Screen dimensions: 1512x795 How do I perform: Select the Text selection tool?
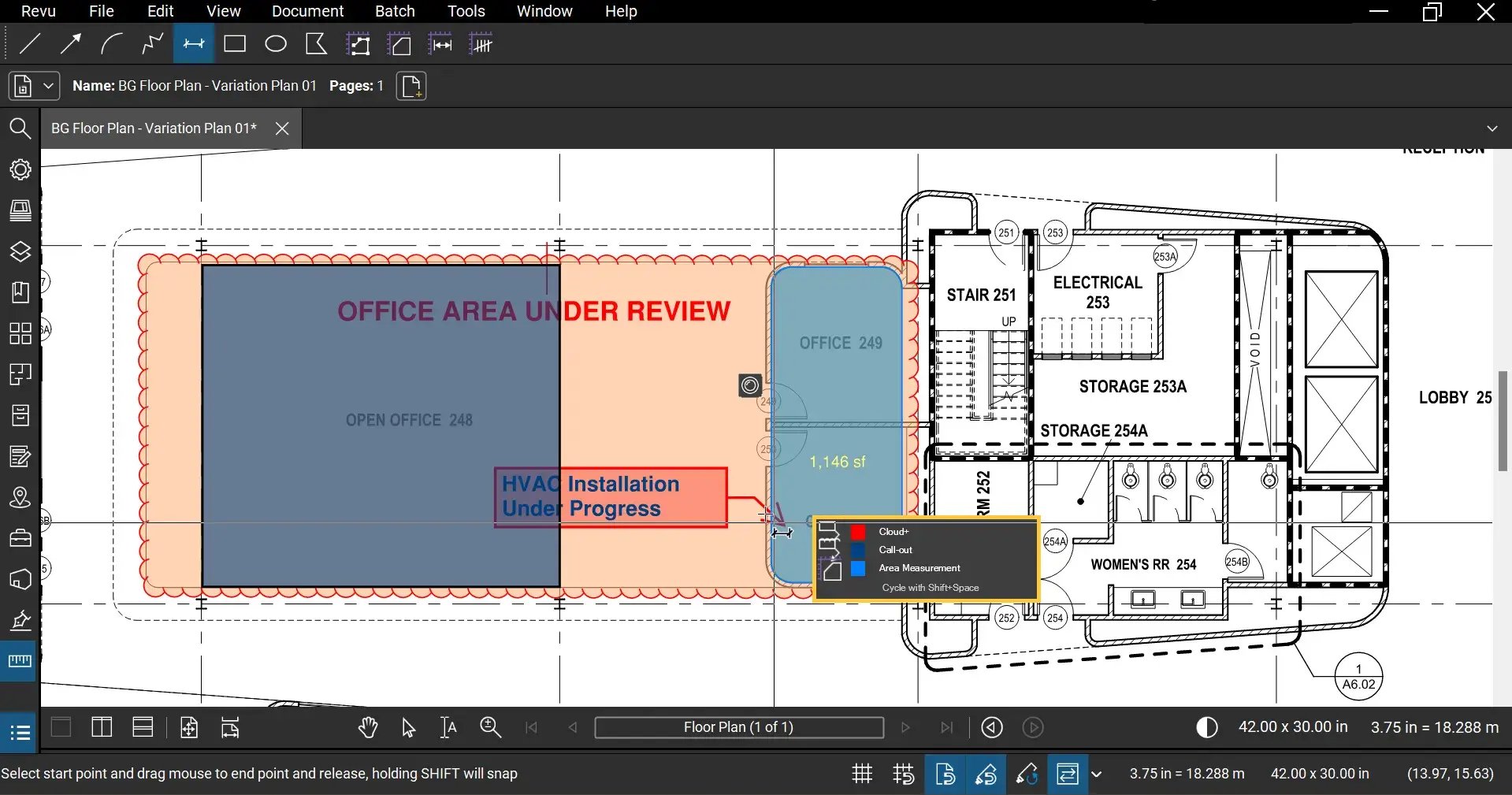tap(448, 727)
